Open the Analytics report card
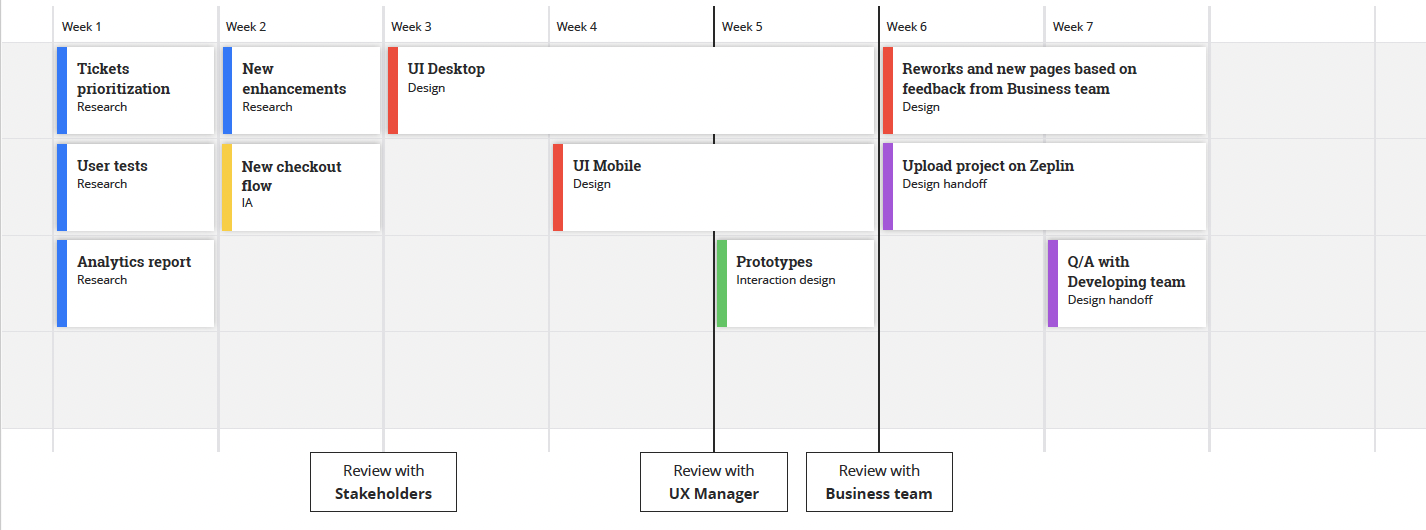 click(x=136, y=282)
